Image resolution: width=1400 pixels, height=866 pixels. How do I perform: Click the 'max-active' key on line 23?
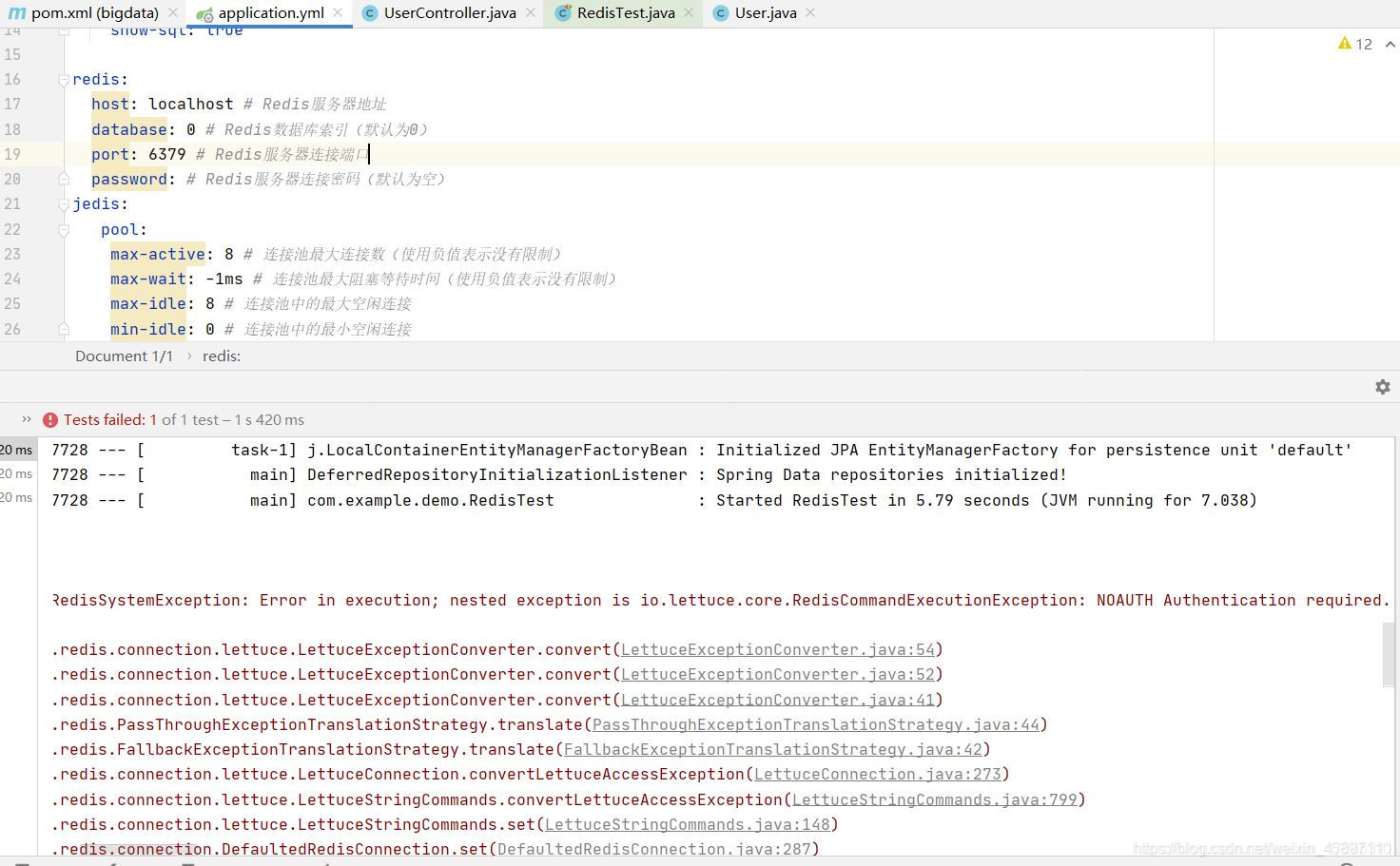tap(158, 254)
